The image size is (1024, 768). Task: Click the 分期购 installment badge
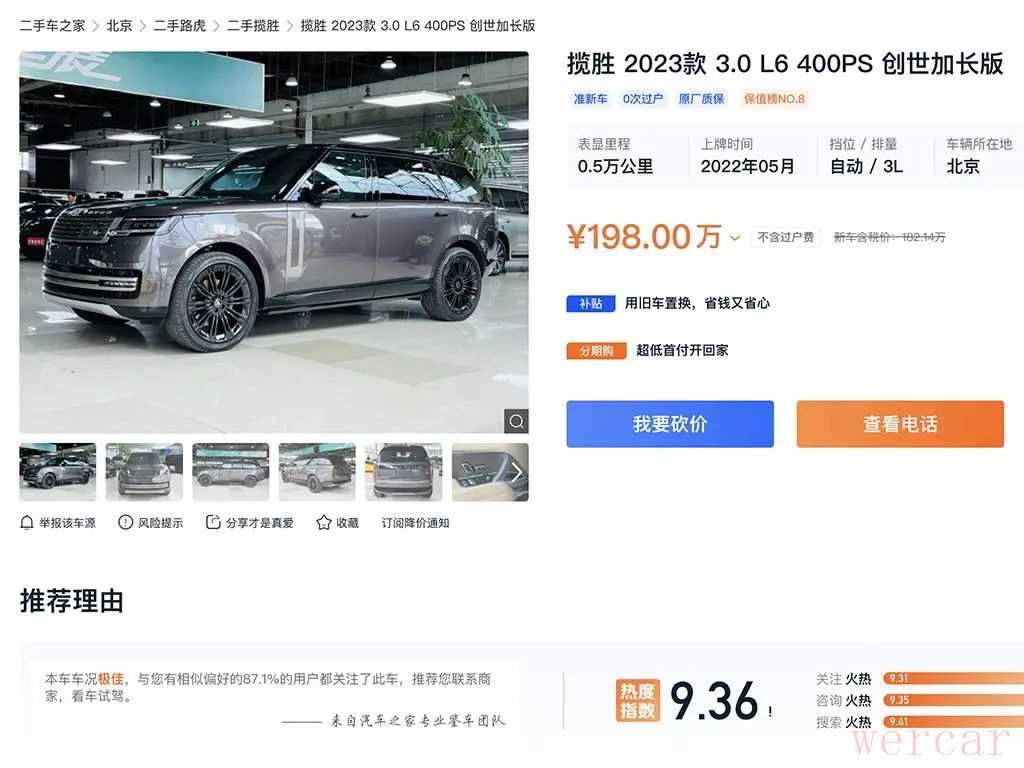point(596,351)
